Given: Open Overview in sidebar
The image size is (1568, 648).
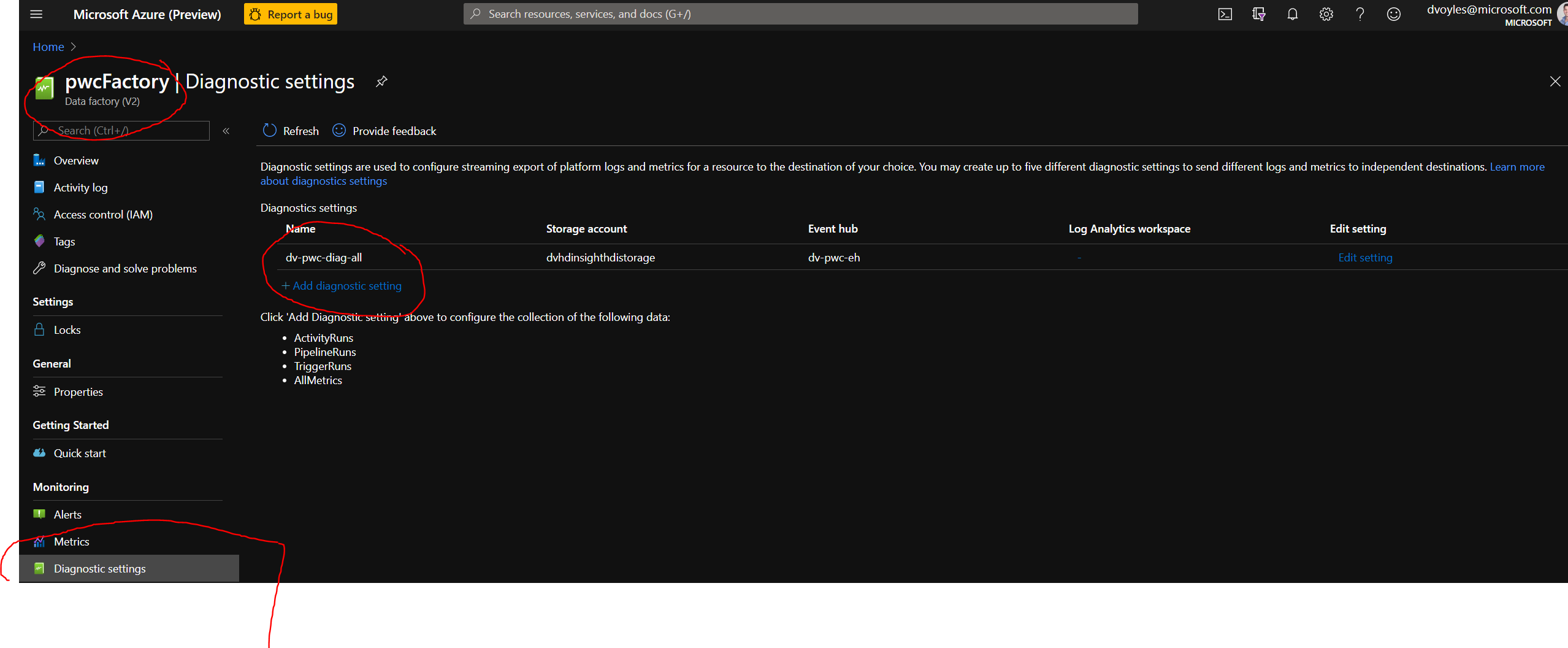Looking at the screenshot, I should coord(76,161).
